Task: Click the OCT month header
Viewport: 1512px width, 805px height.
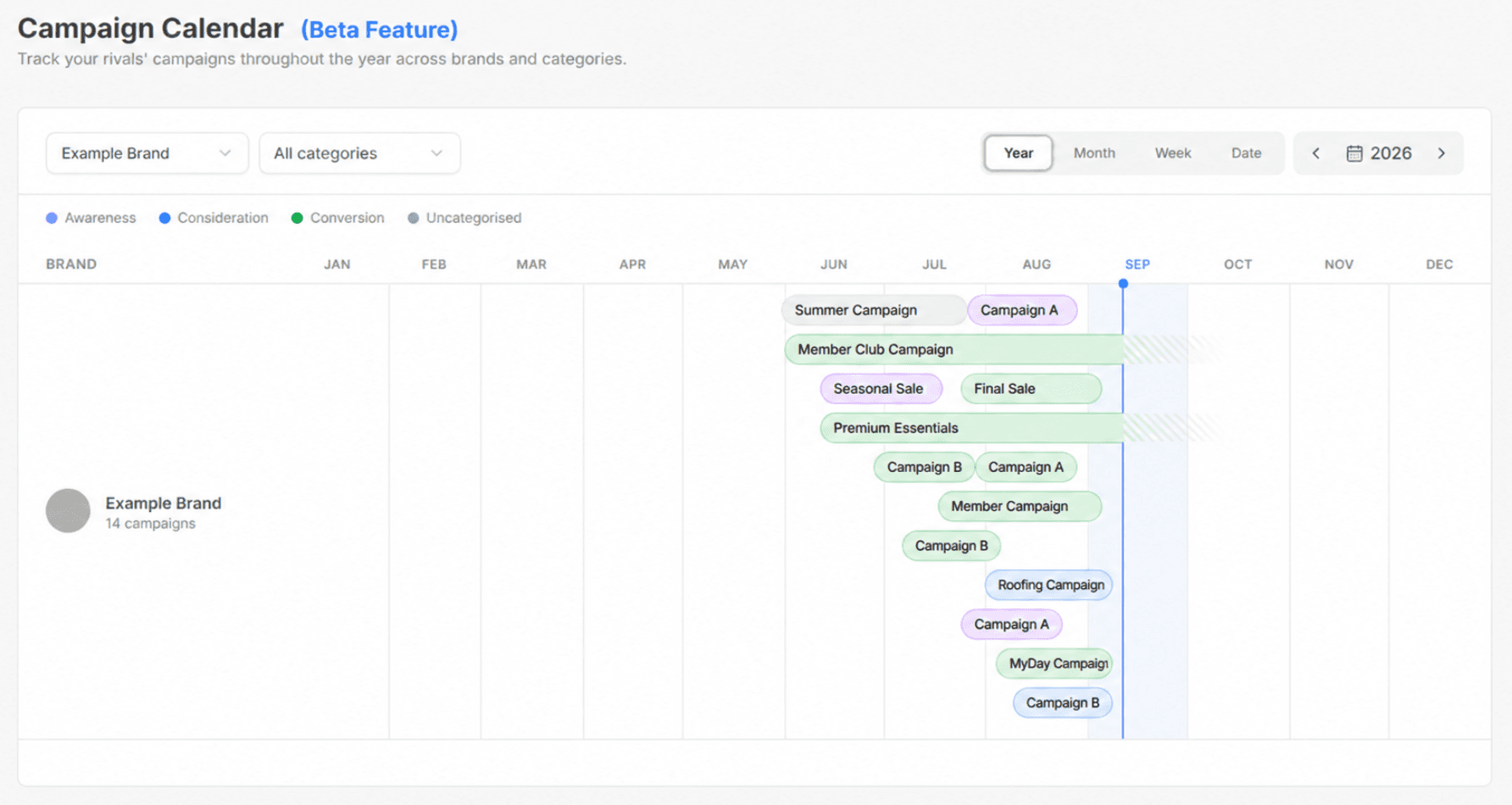Action: click(x=1237, y=264)
